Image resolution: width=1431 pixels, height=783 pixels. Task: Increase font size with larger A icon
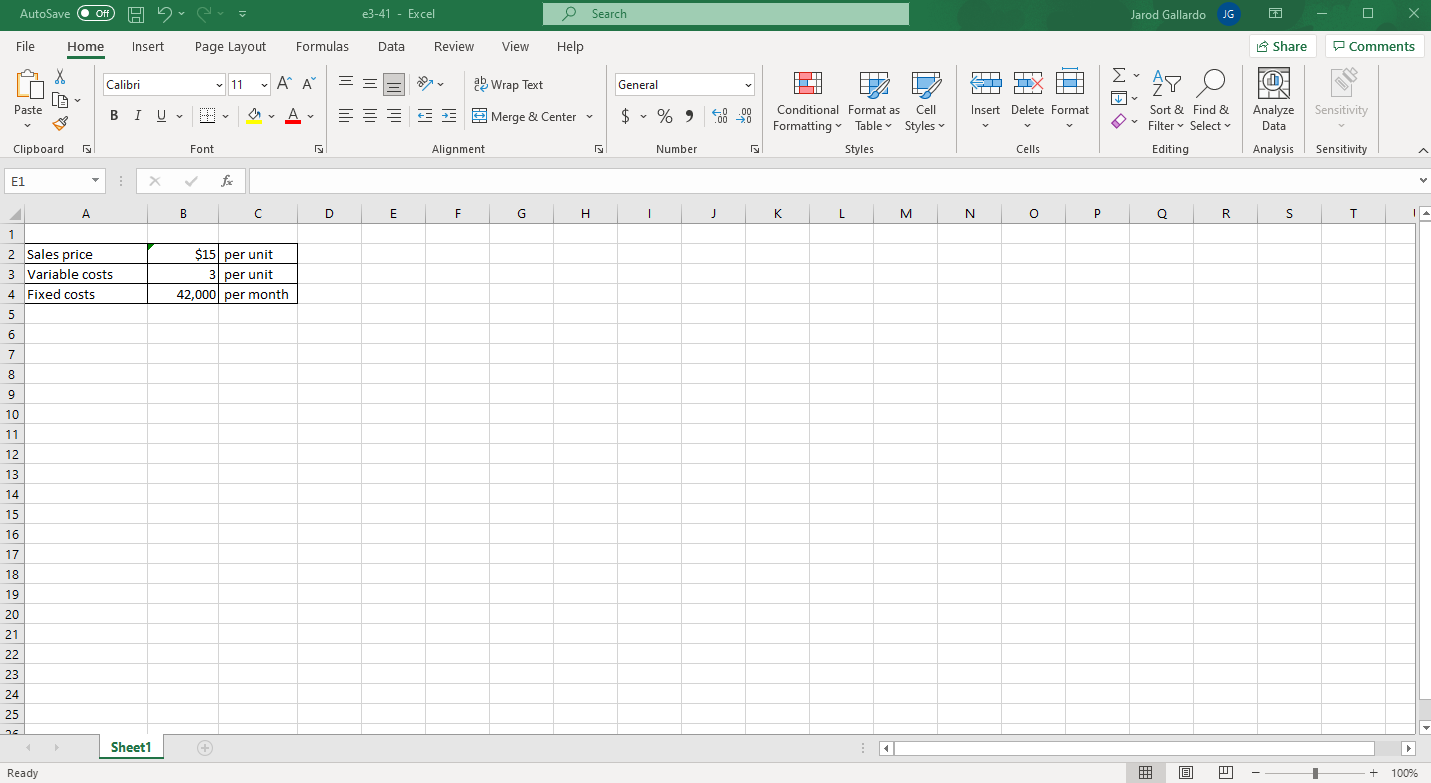click(x=283, y=85)
